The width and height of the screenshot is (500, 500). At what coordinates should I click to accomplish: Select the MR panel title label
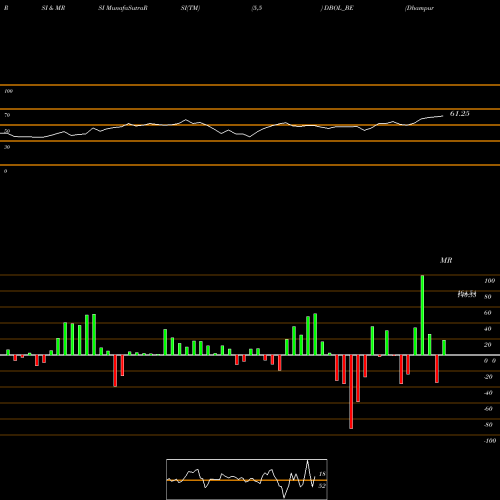click(x=446, y=260)
